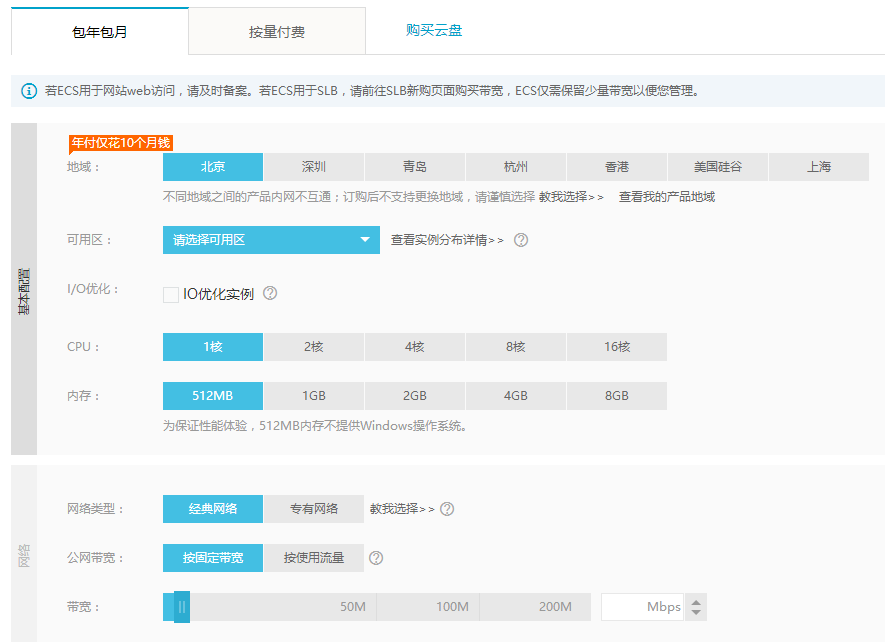This screenshot has width=885, height=642.
Task: Select 专有网络 network type
Action: pyautogui.click(x=314, y=509)
